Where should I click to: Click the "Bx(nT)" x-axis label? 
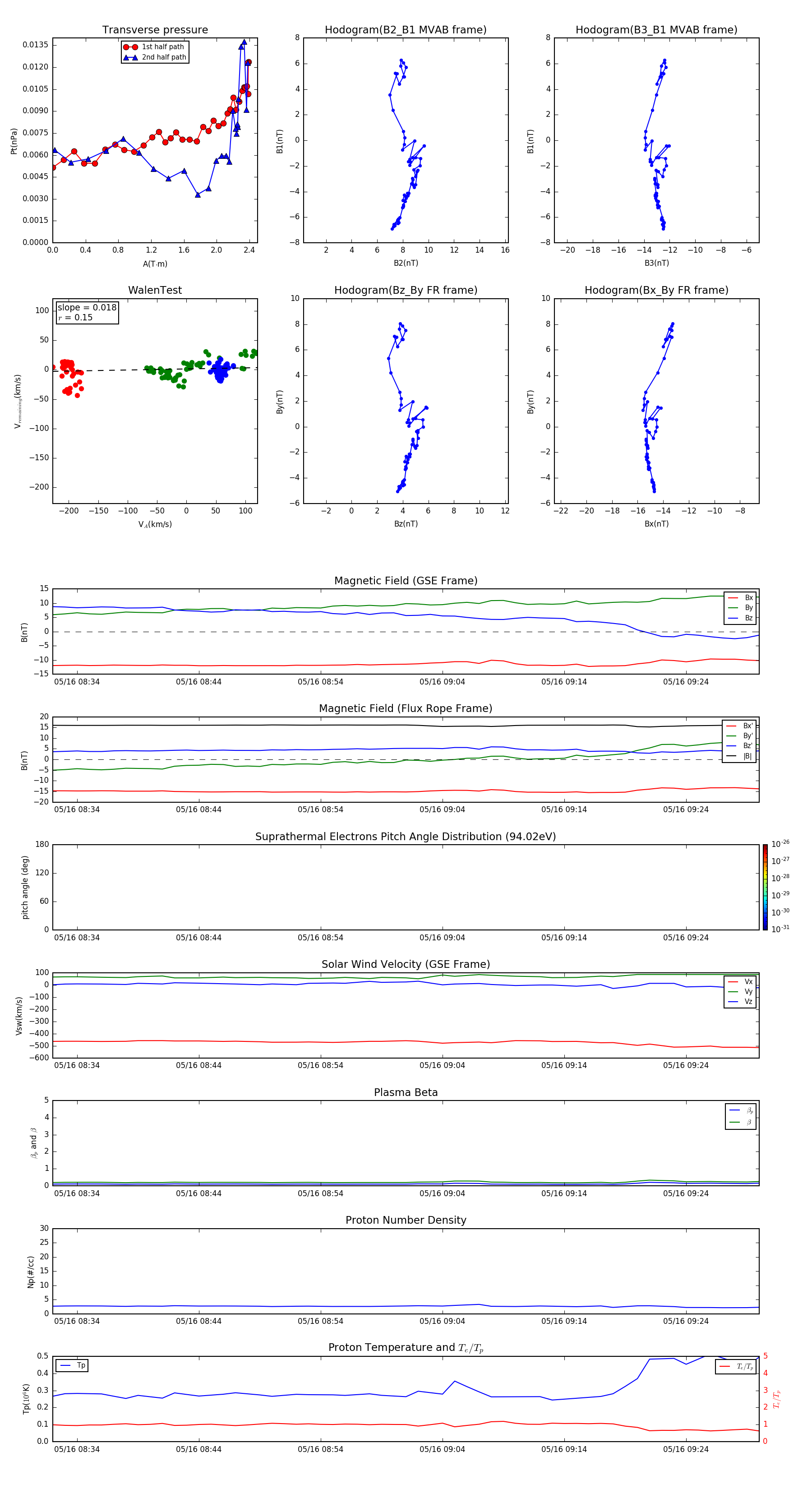pyautogui.click(x=656, y=524)
